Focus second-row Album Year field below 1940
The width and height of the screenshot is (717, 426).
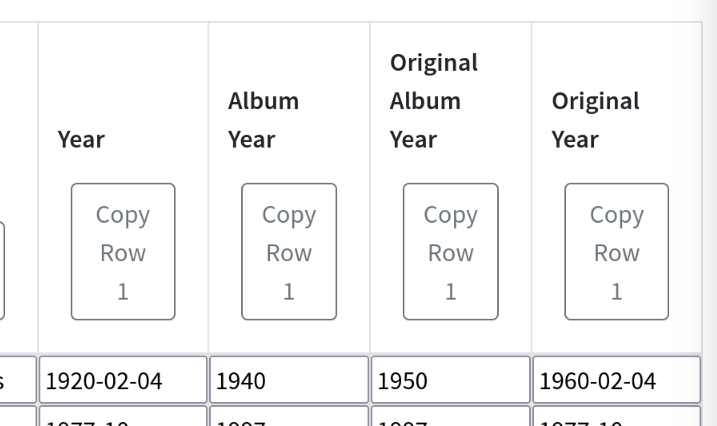tap(289, 416)
